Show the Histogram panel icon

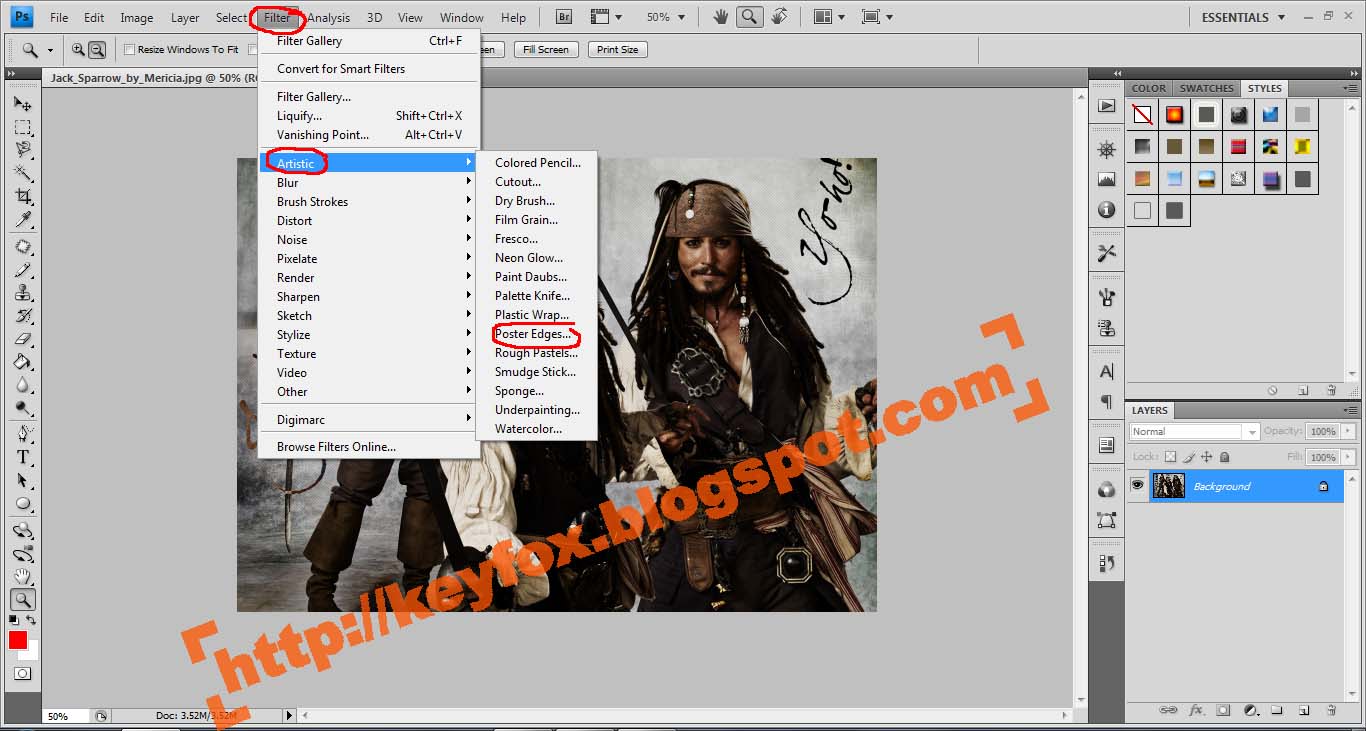[x=1106, y=180]
